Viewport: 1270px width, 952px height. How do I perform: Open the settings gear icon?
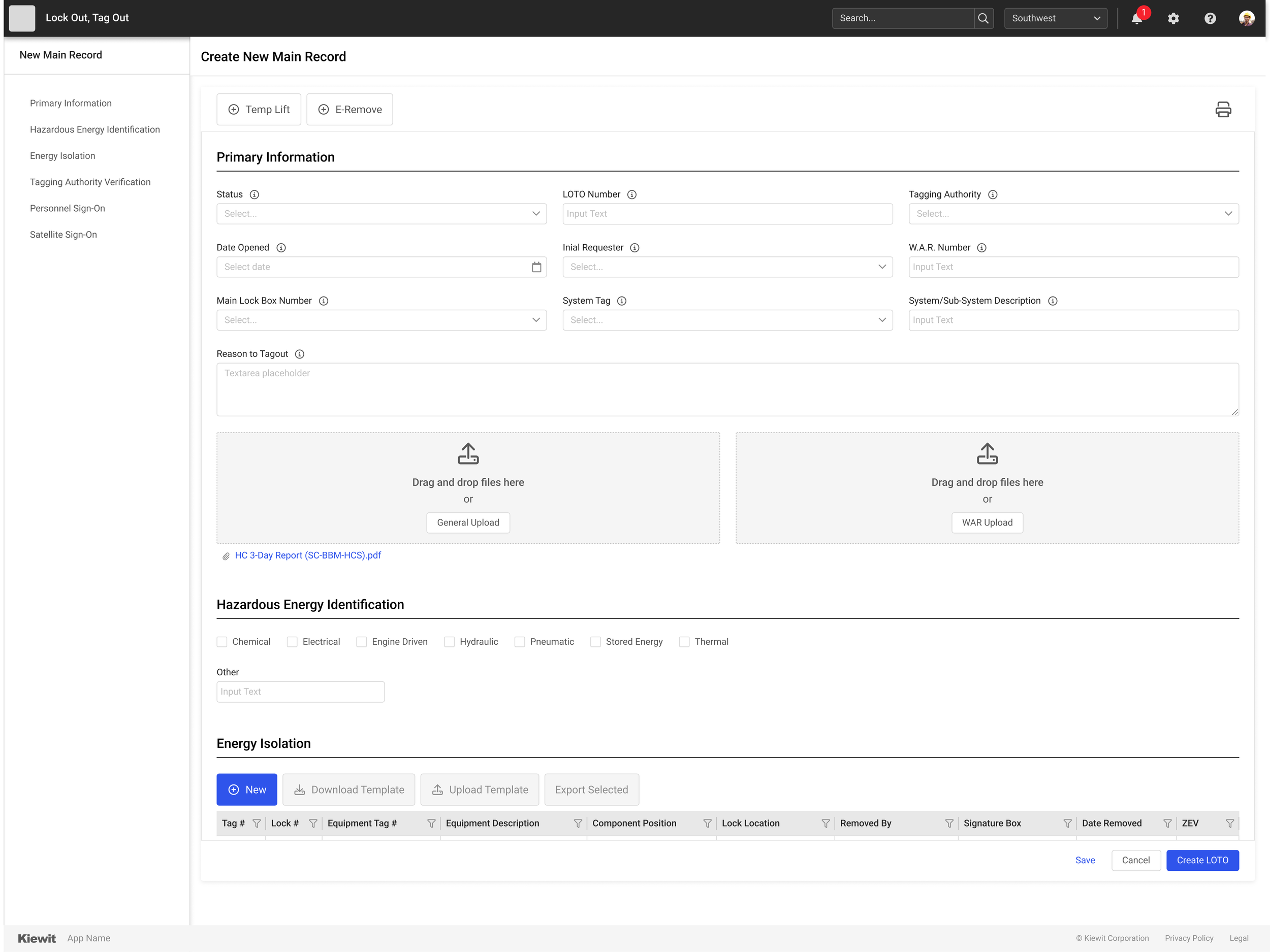(x=1173, y=18)
